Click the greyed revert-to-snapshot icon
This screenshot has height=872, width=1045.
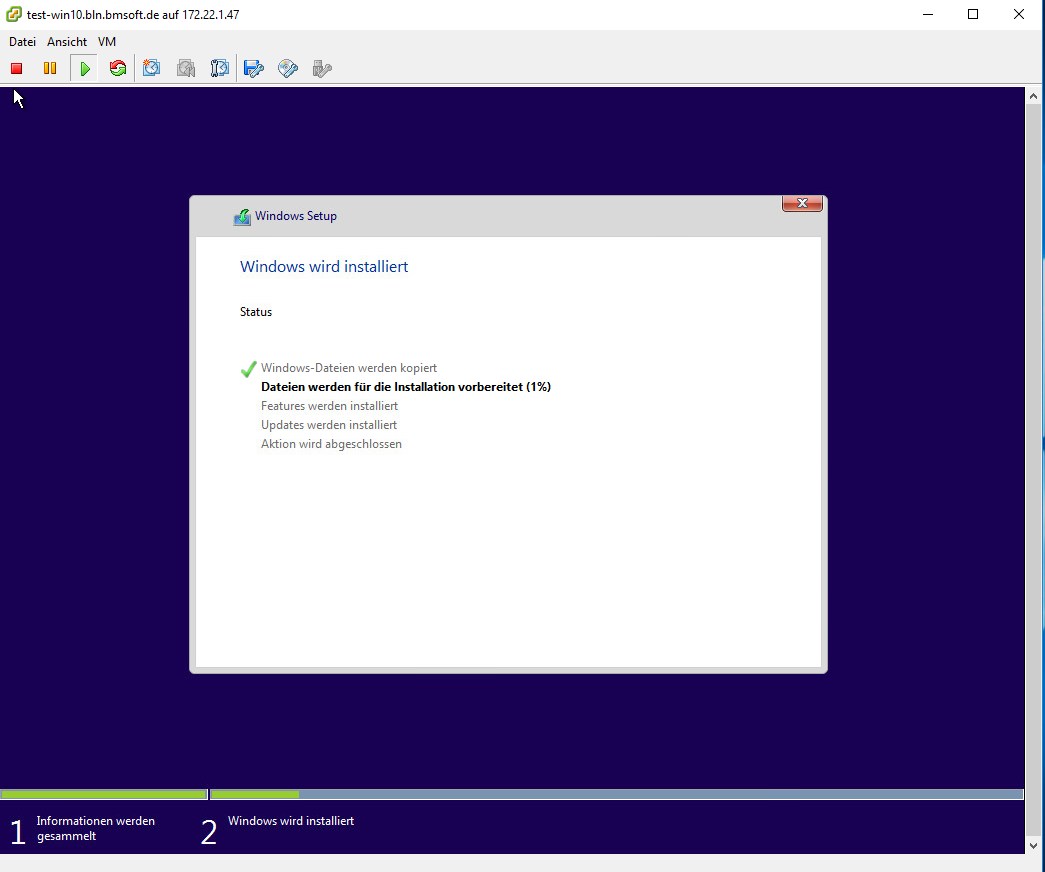(186, 68)
